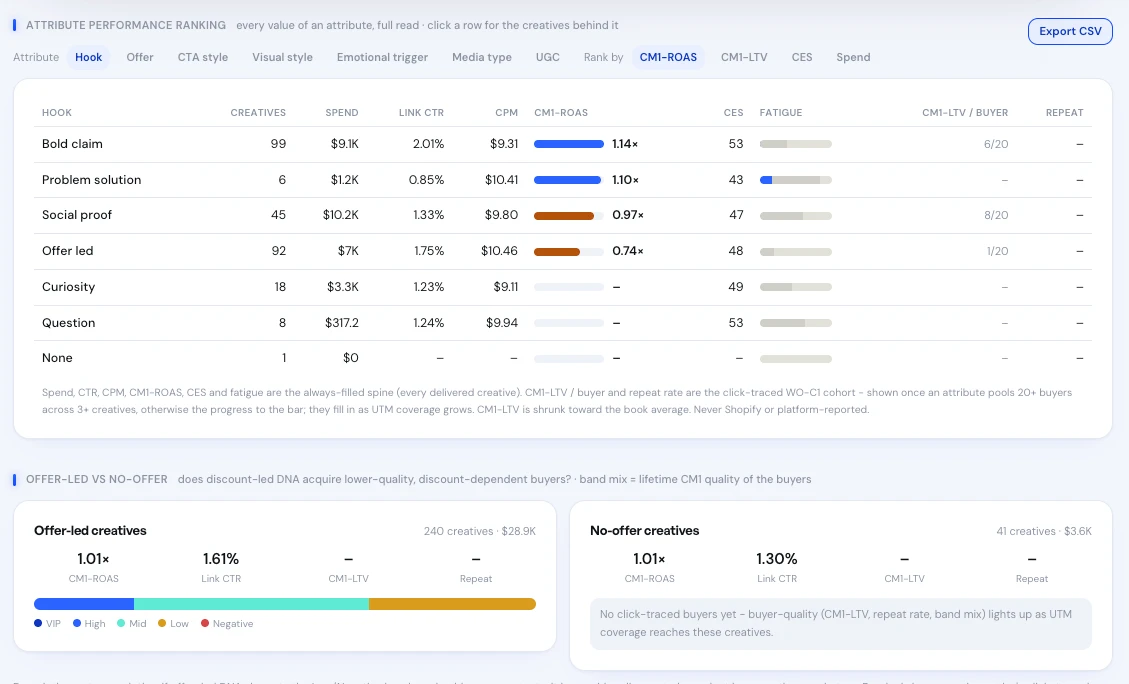Click the OFFER-LED VS NO-OFFER heading
Screen dimensions: 1129x684
(96, 480)
